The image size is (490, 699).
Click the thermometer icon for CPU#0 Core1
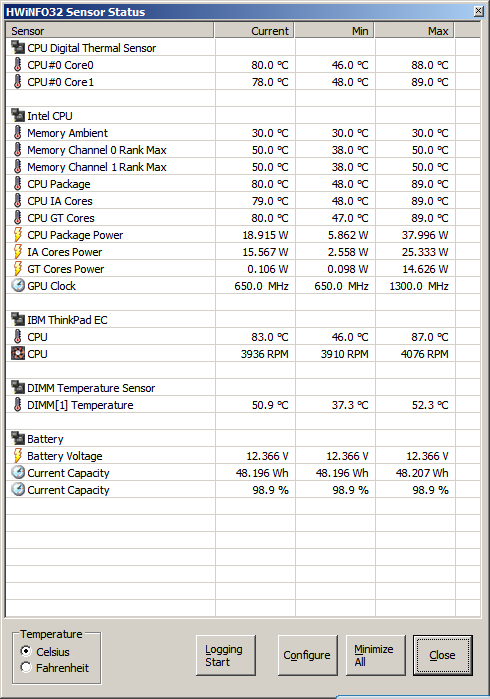[x=17, y=82]
